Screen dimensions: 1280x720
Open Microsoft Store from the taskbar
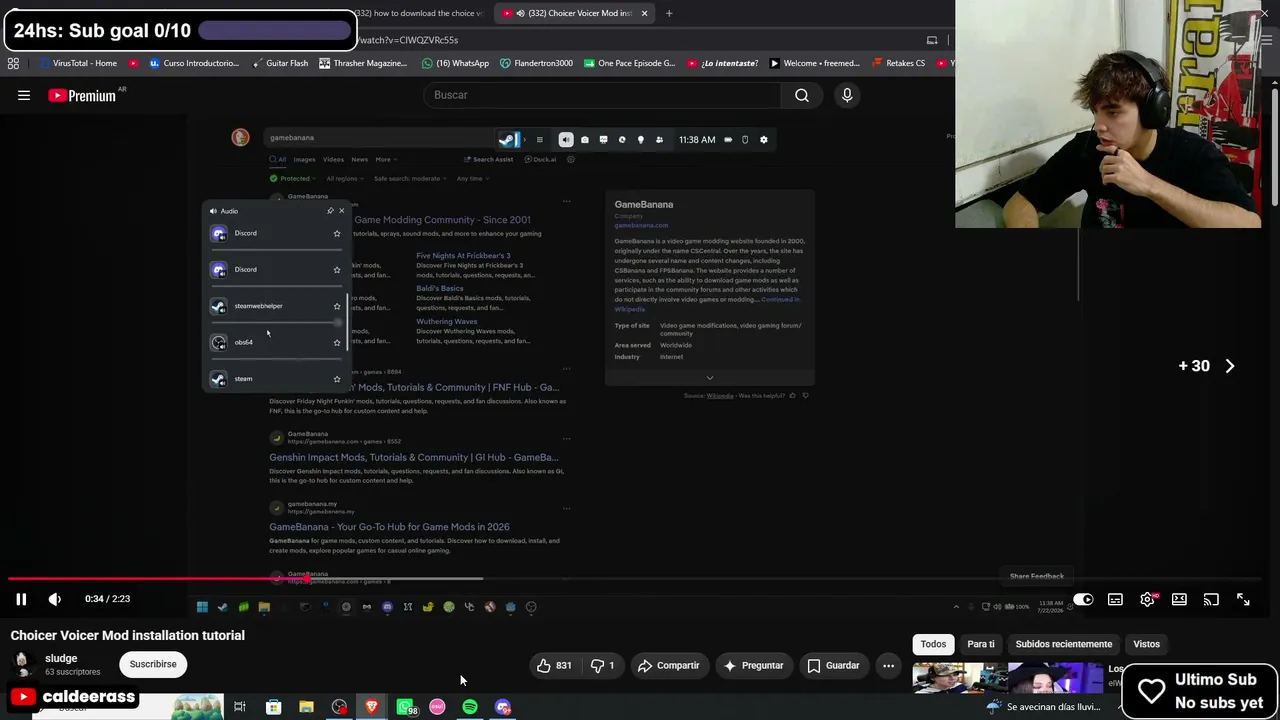tap(273, 707)
